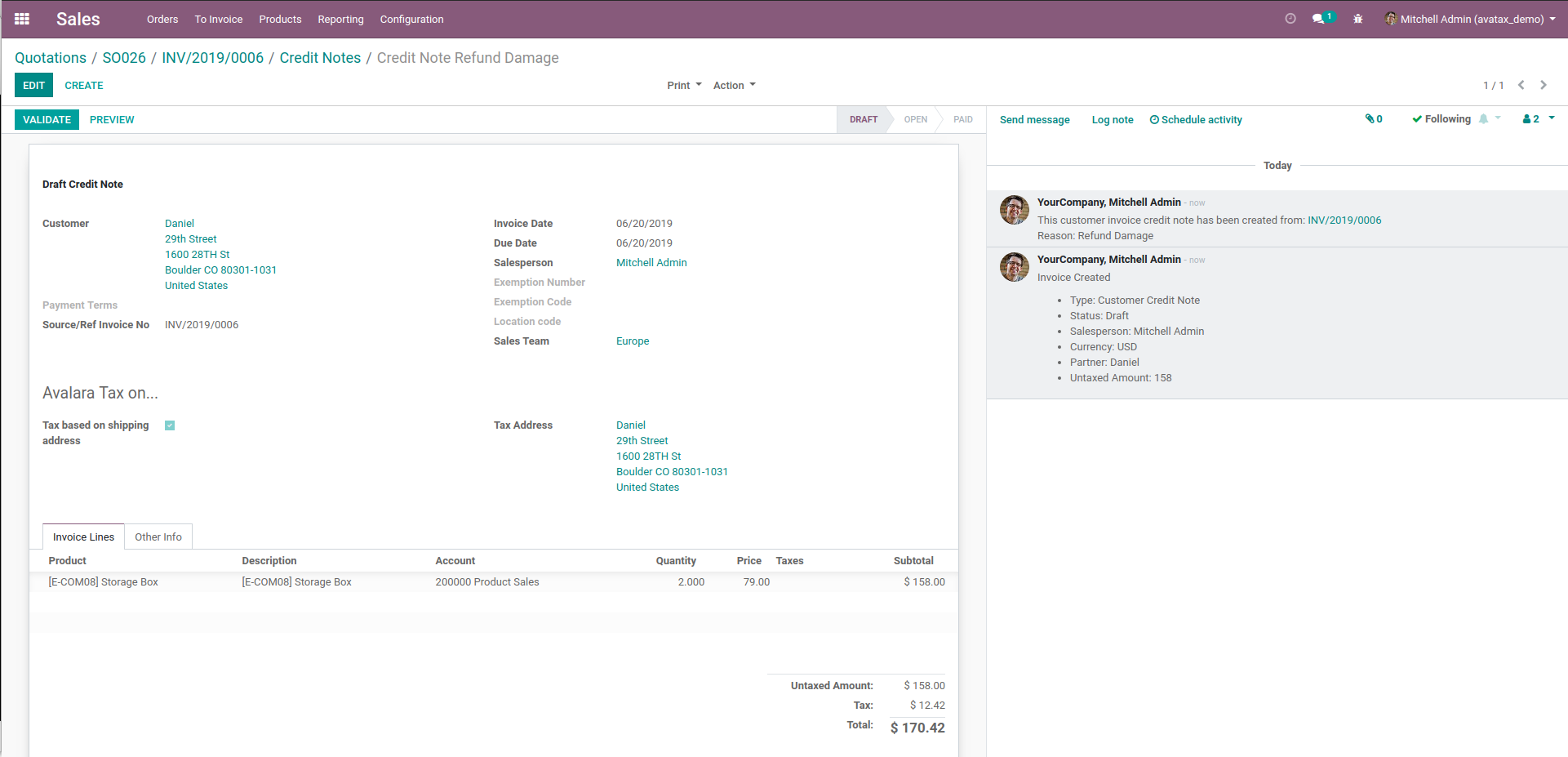This screenshot has height=757, width=1568.
Task: Toggle the Following subscription status
Action: (1441, 119)
